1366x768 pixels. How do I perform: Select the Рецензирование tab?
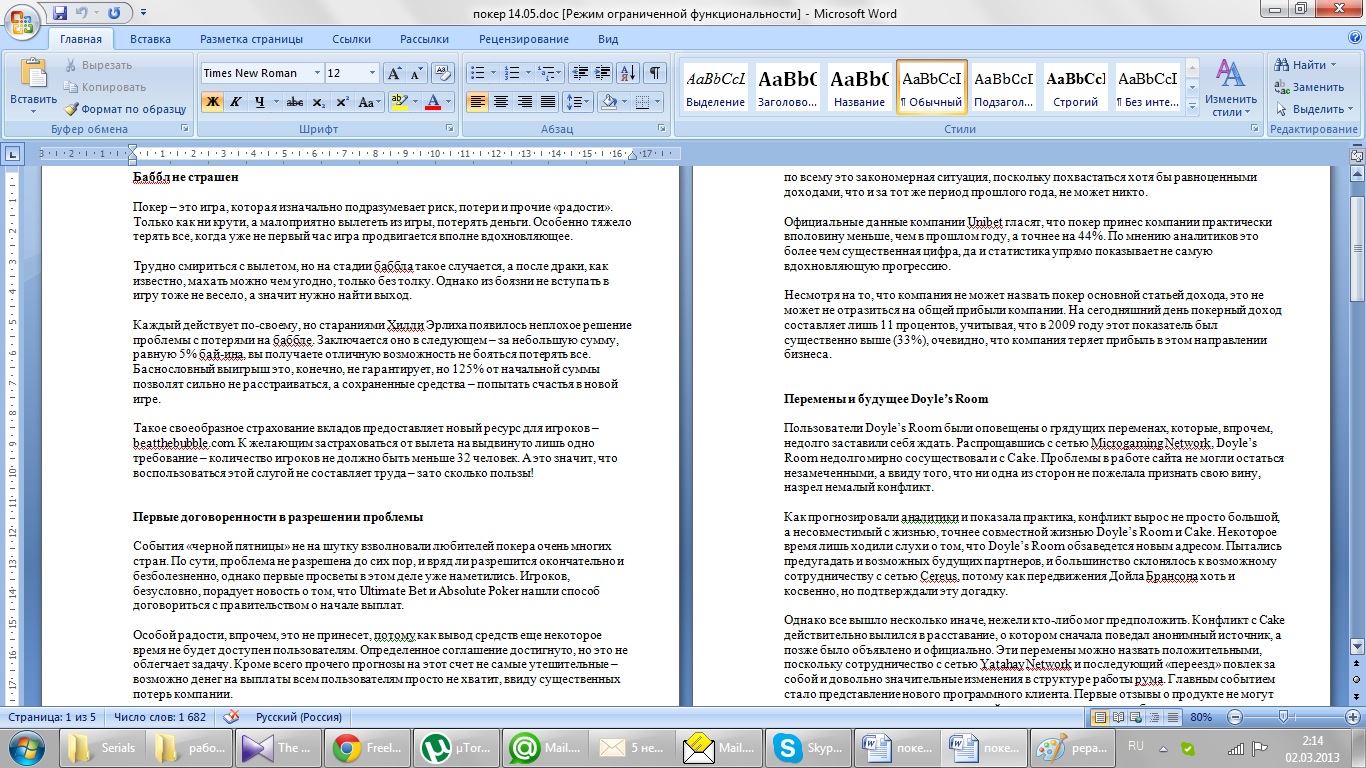524,40
